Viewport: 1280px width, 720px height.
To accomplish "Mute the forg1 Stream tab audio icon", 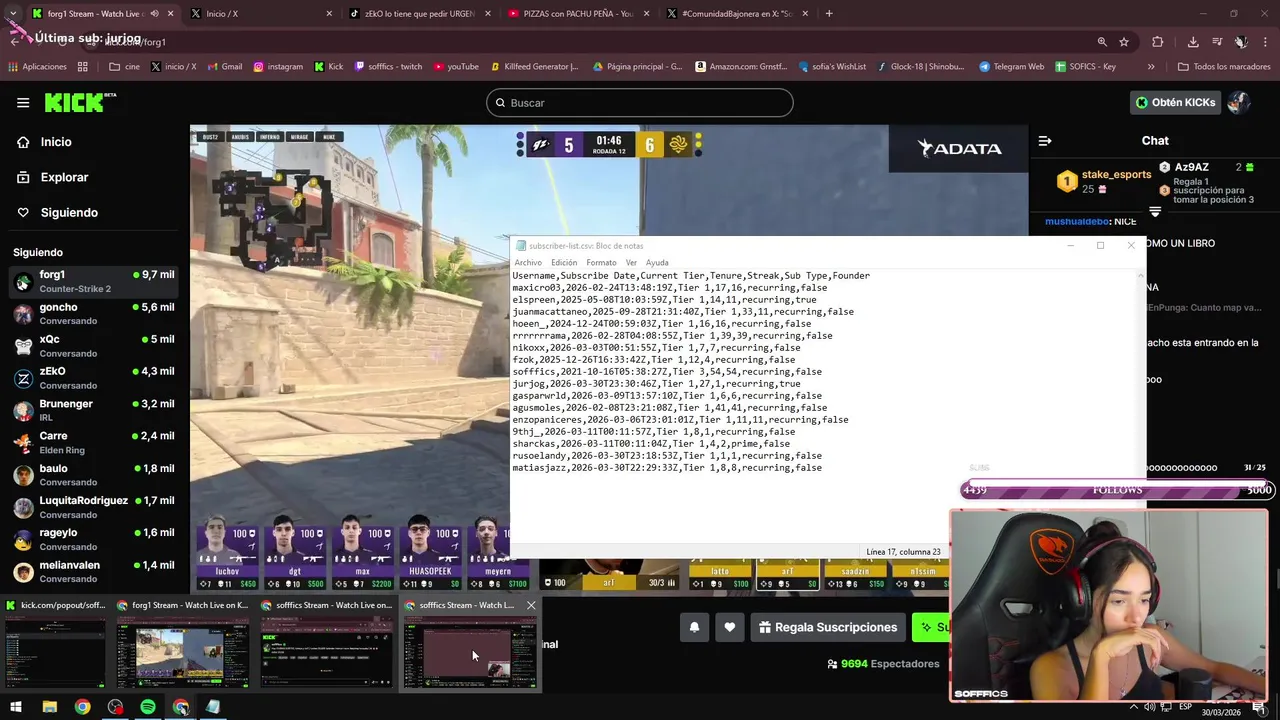I will coord(154,14).
